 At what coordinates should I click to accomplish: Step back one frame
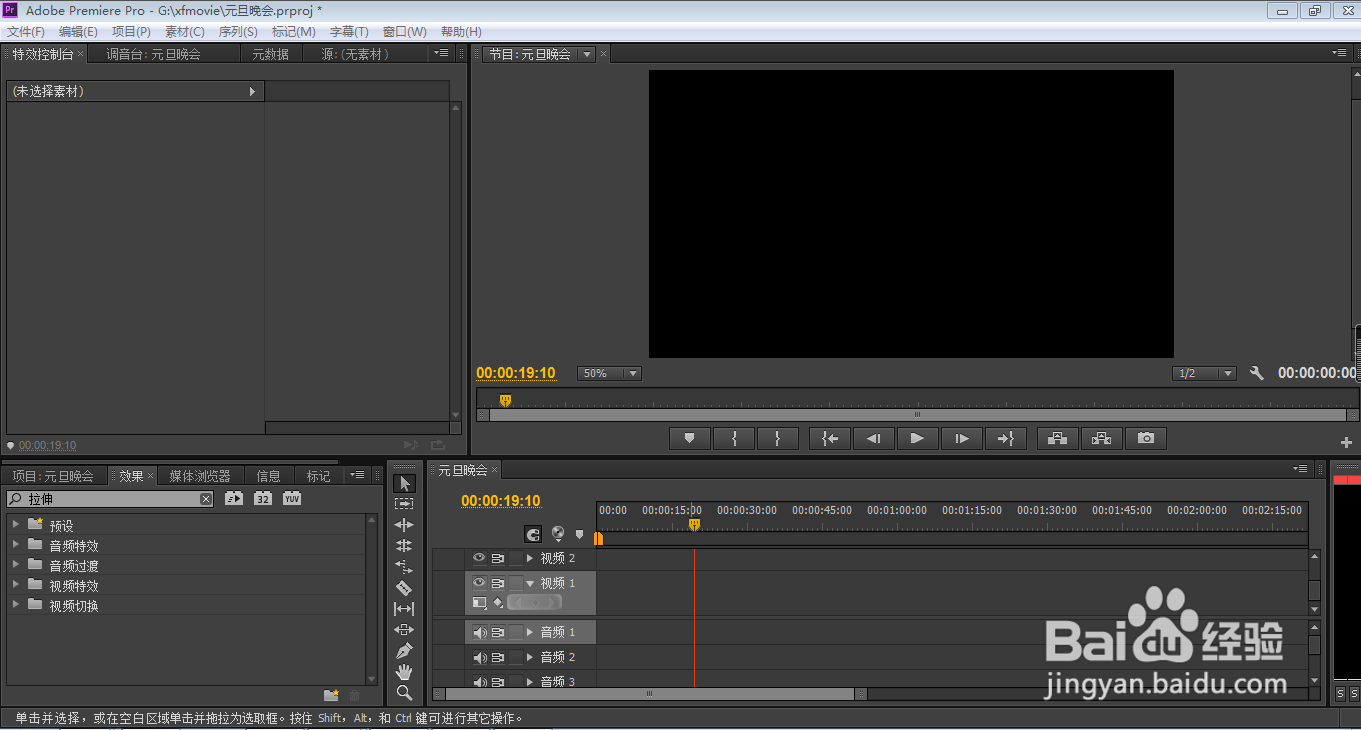874,438
